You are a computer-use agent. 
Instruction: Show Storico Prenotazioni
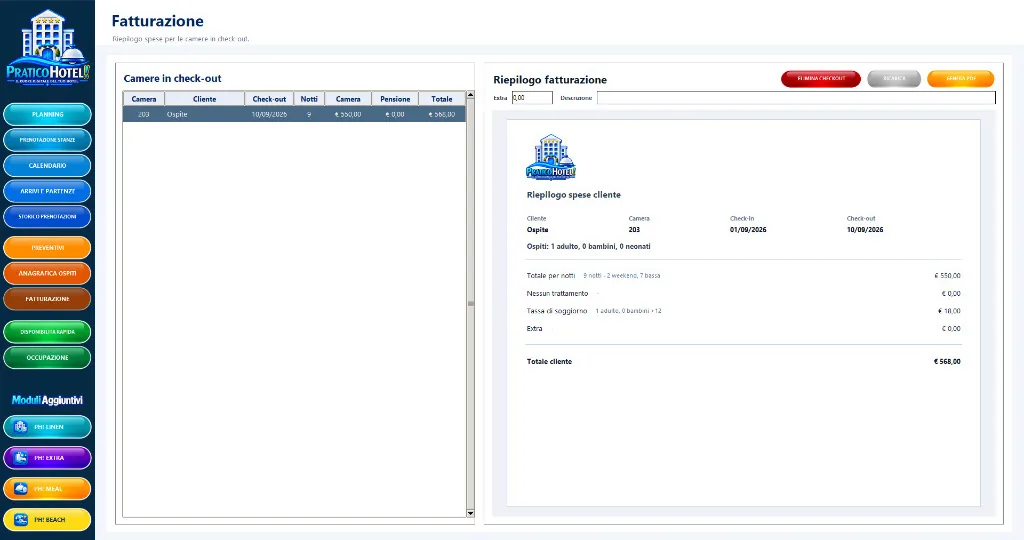[47, 216]
